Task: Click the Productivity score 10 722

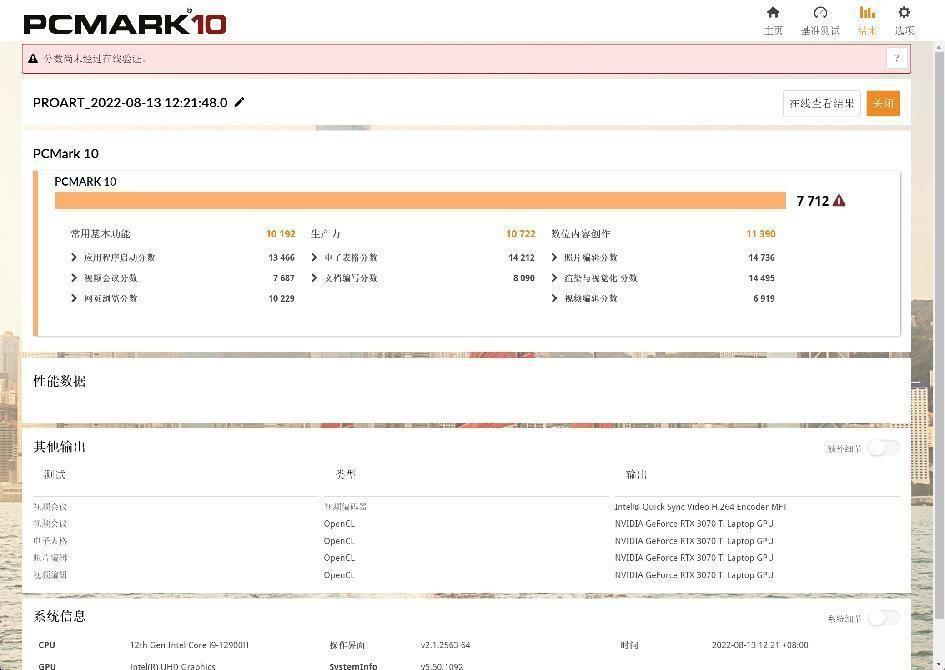Action: (521, 234)
